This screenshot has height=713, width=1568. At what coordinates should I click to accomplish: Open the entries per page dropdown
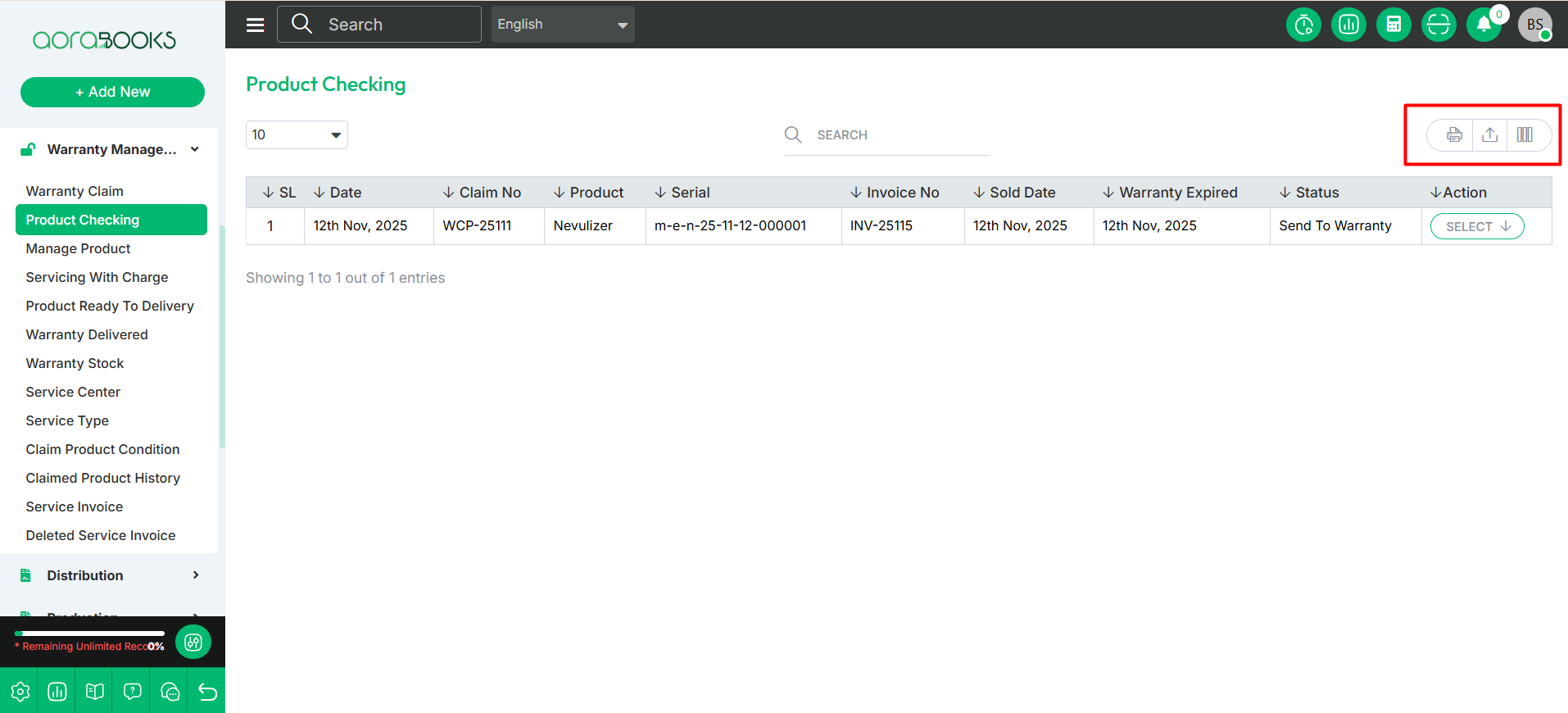[x=297, y=135]
